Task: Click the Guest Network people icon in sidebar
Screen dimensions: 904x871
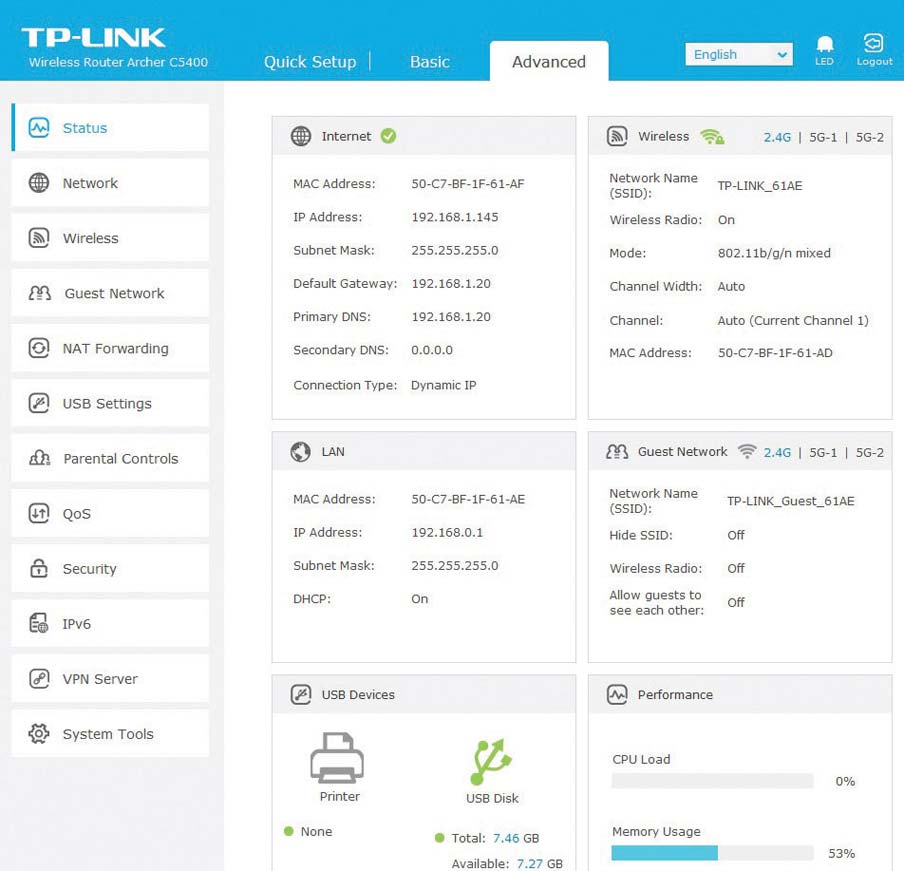Action: click(40, 293)
